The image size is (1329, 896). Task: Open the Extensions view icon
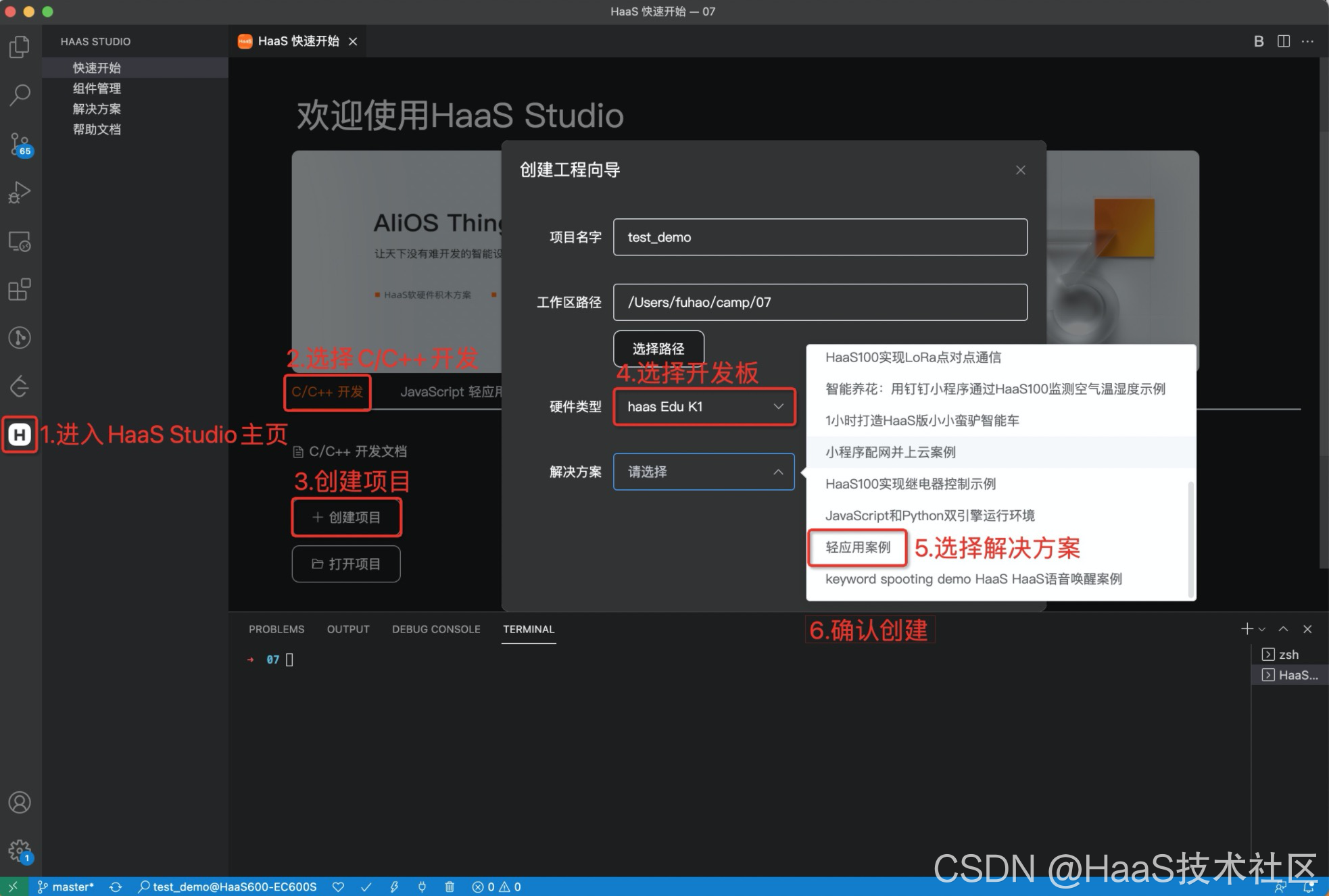pos(20,289)
